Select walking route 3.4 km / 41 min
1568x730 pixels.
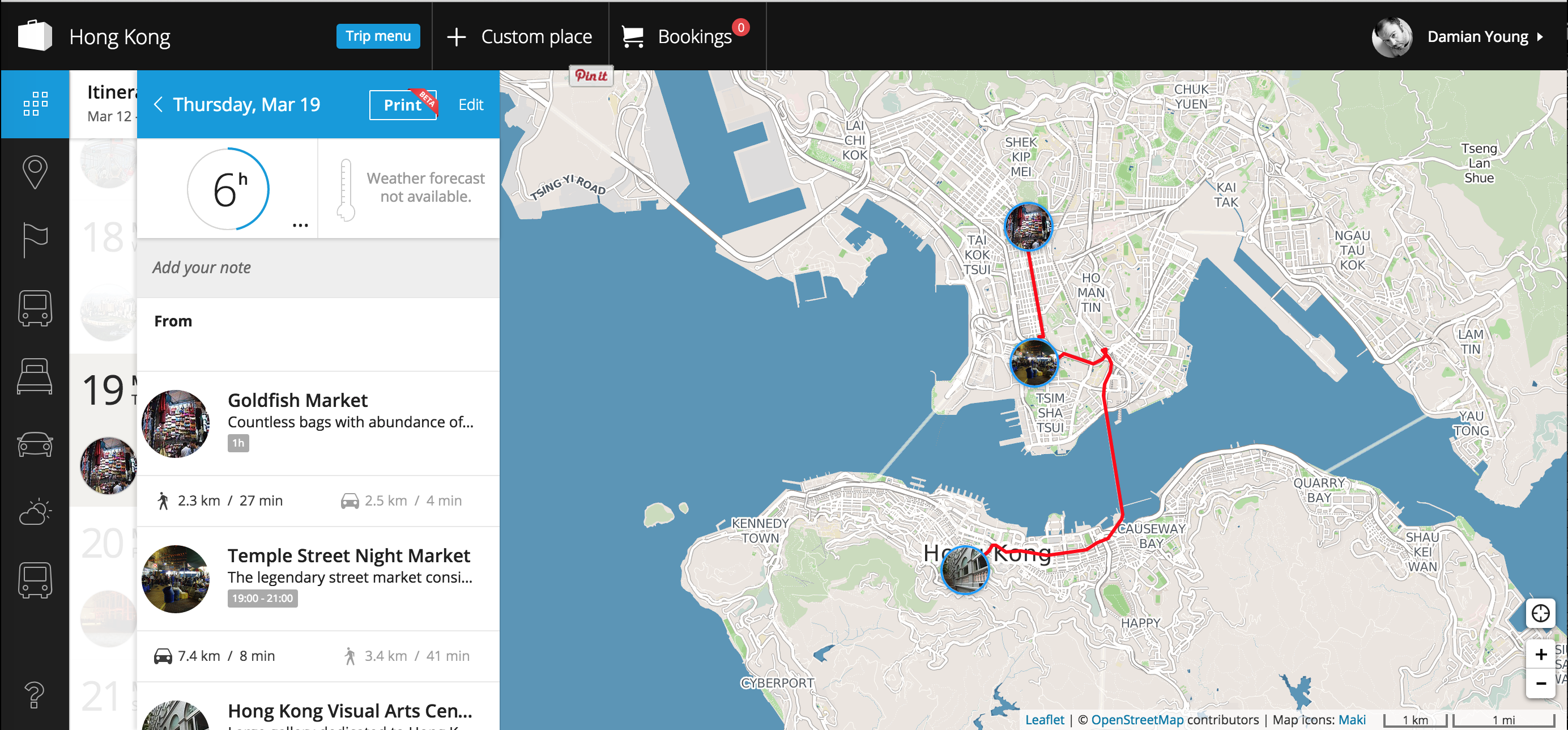(x=406, y=656)
